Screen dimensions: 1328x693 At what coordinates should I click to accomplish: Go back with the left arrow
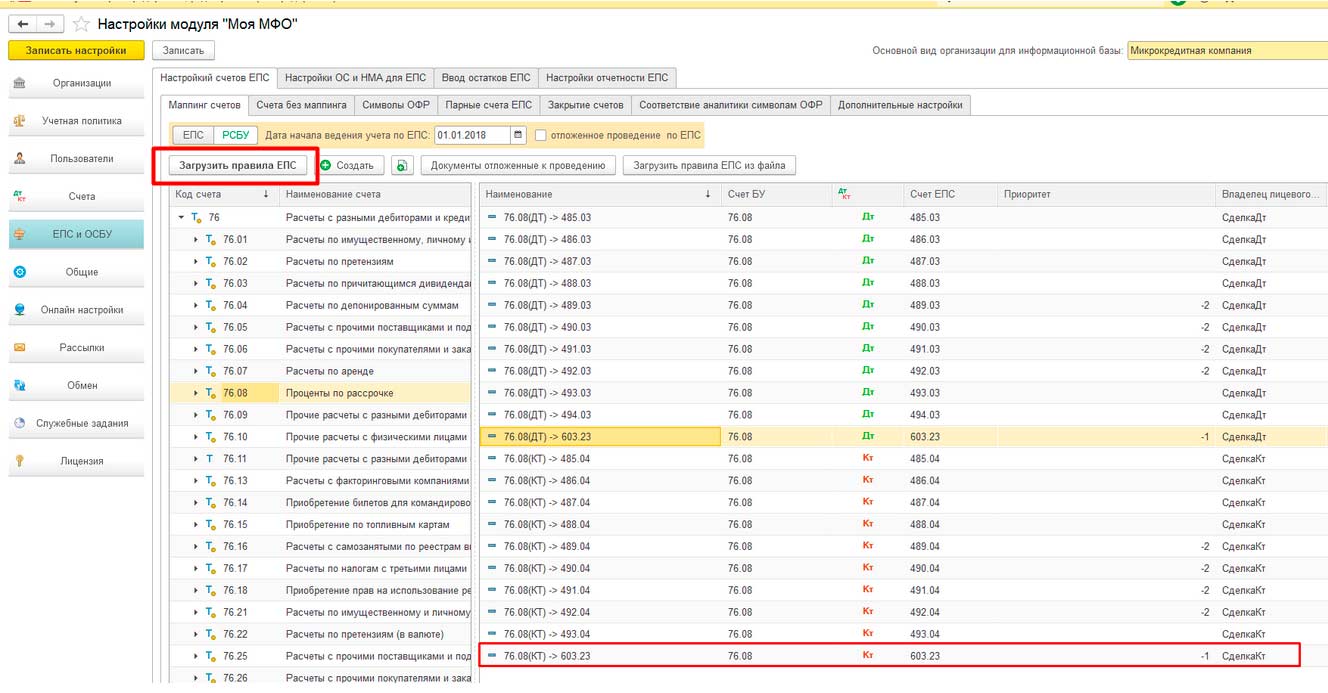23,23
